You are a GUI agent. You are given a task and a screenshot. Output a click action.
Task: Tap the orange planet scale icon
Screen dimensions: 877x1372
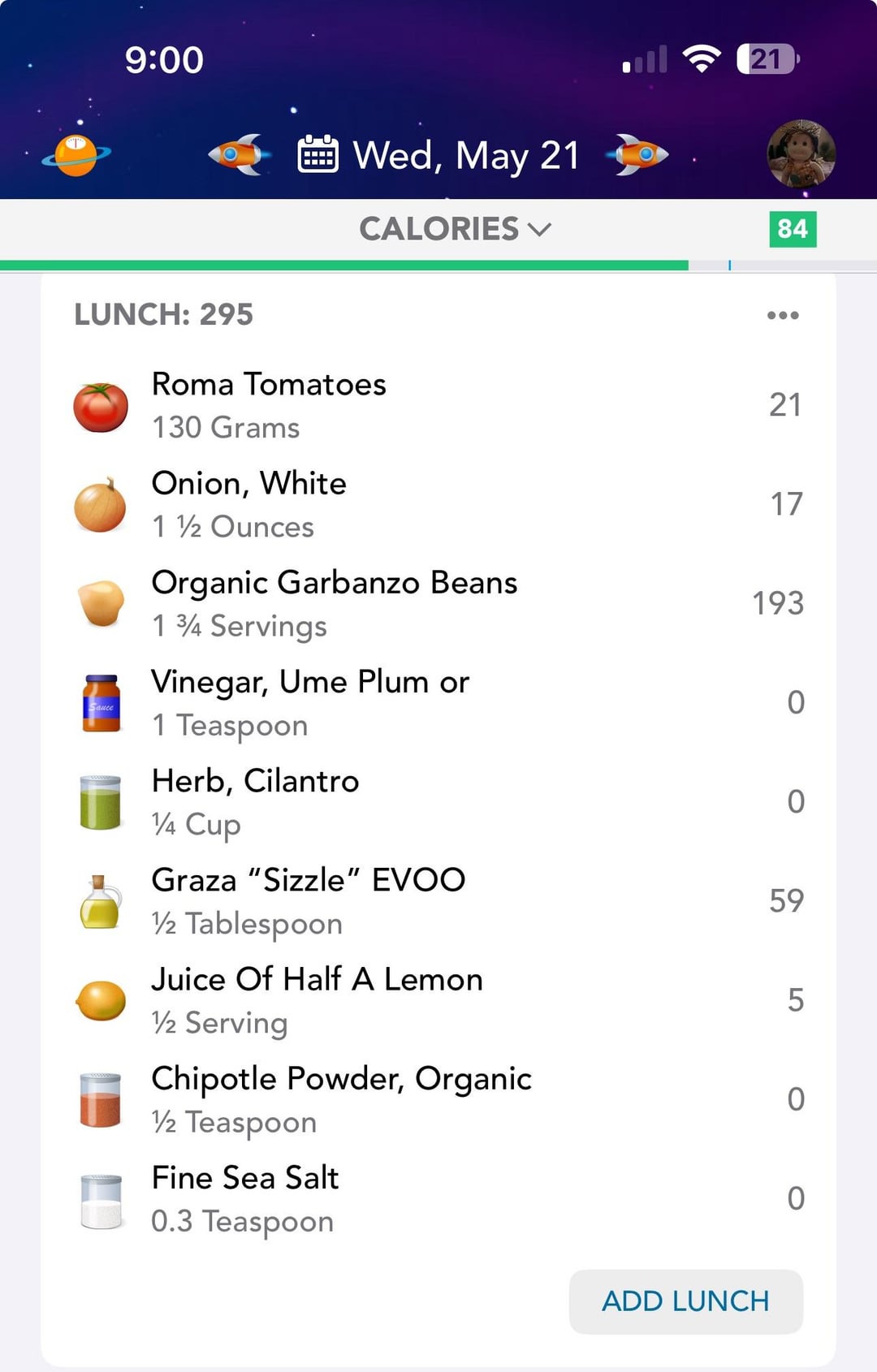tap(76, 154)
